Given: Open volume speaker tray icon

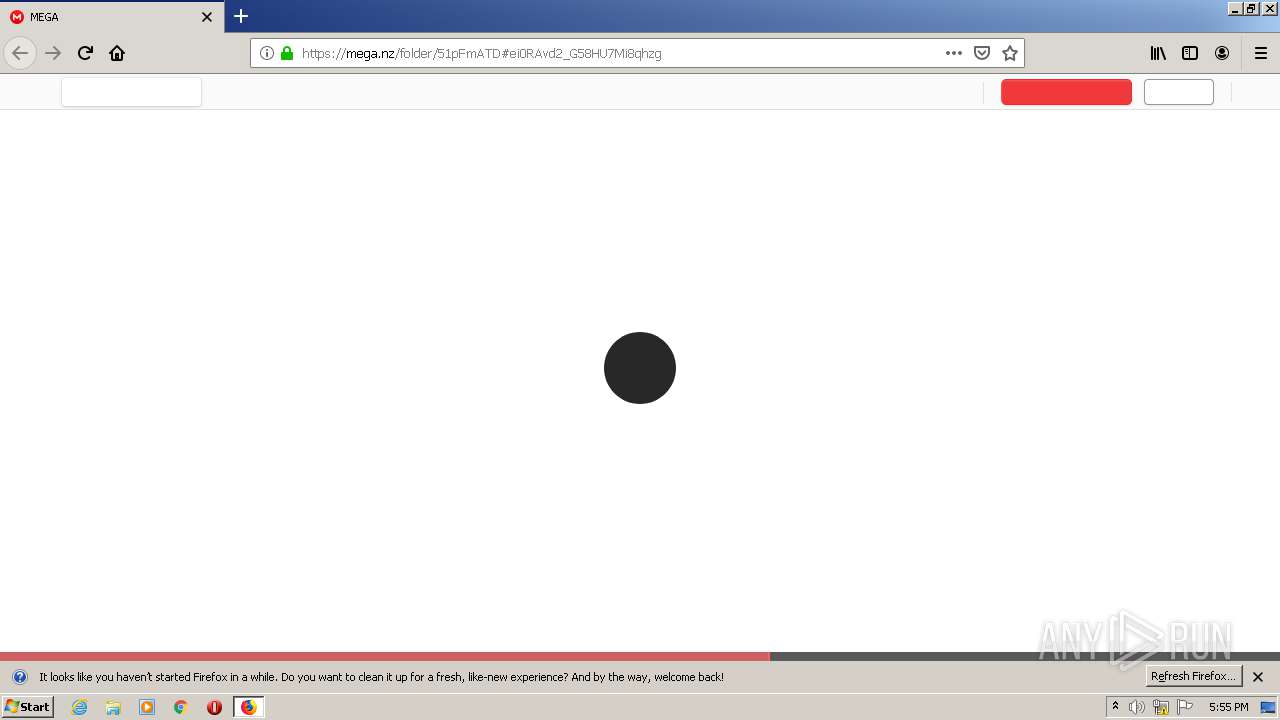Looking at the screenshot, I should coord(1137,707).
